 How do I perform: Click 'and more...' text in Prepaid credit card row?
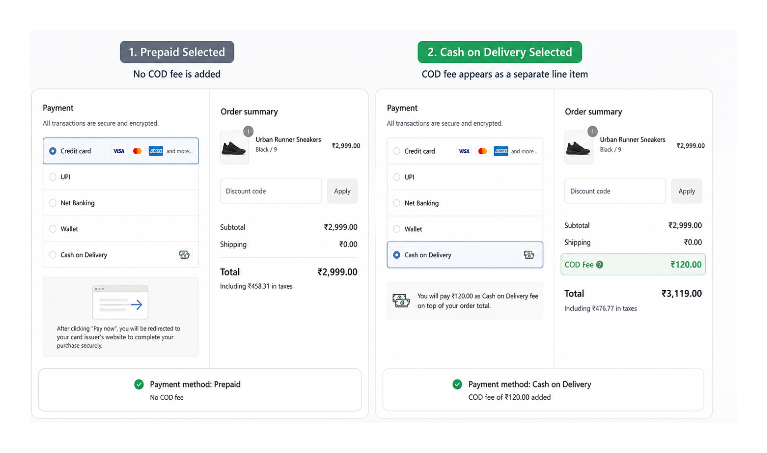pos(179,151)
